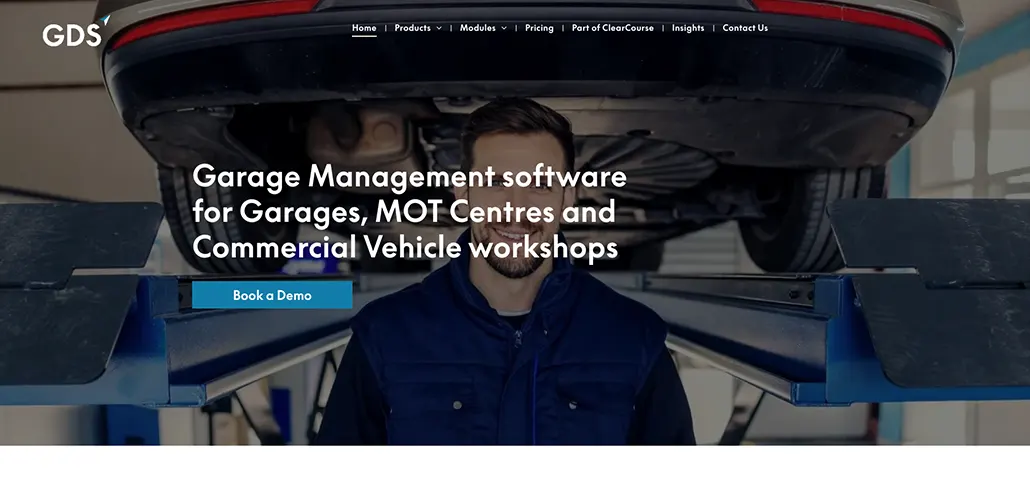Click the Garage Management software headline
The image size is (1030, 477).
[x=409, y=212]
